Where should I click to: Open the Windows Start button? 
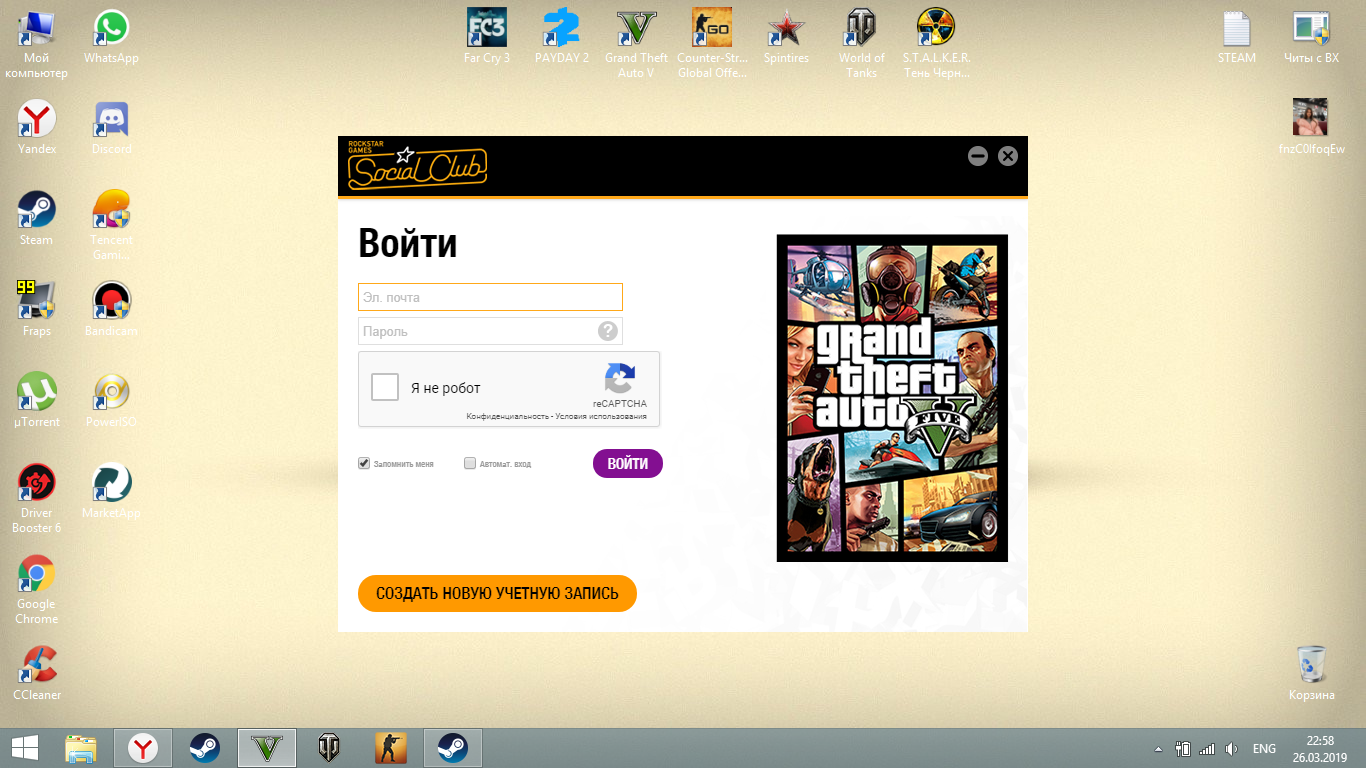(24, 747)
